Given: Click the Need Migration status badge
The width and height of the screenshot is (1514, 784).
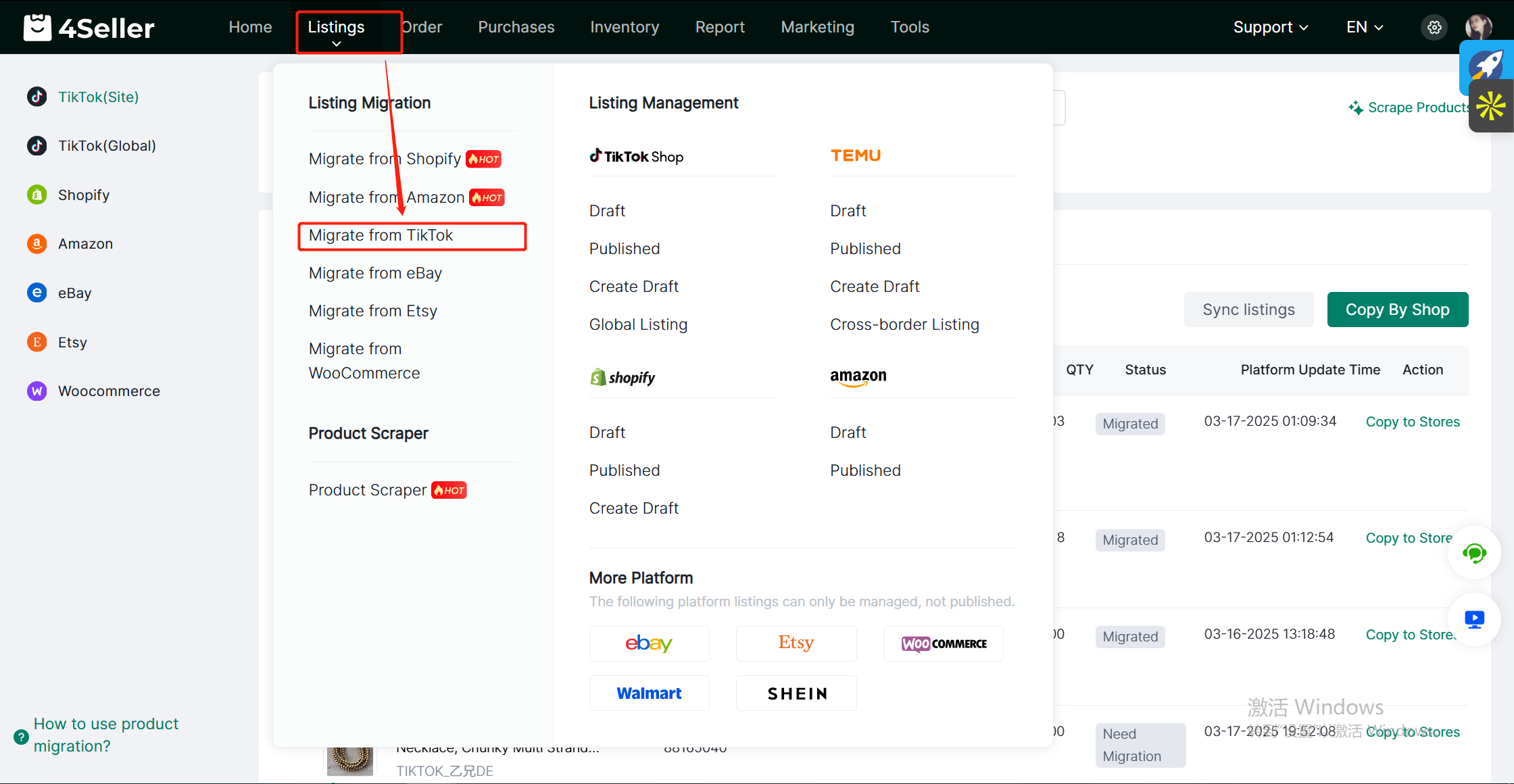Looking at the screenshot, I should [x=1140, y=745].
